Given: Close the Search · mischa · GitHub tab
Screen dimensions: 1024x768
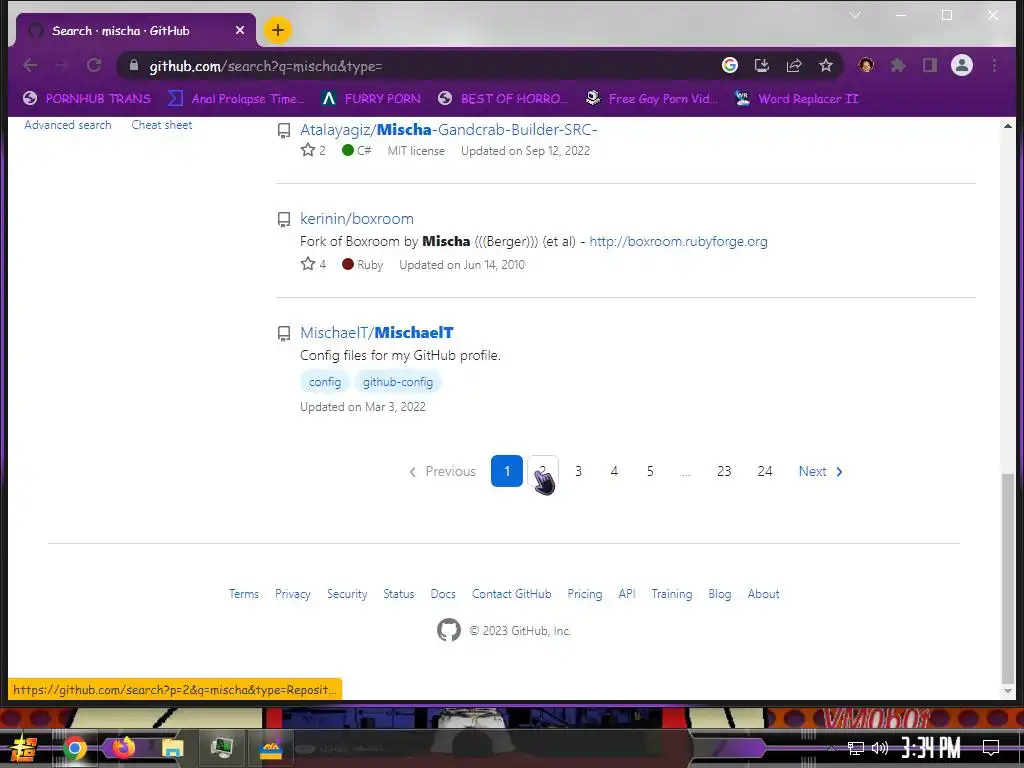Looking at the screenshot, I should click(240, 31).
